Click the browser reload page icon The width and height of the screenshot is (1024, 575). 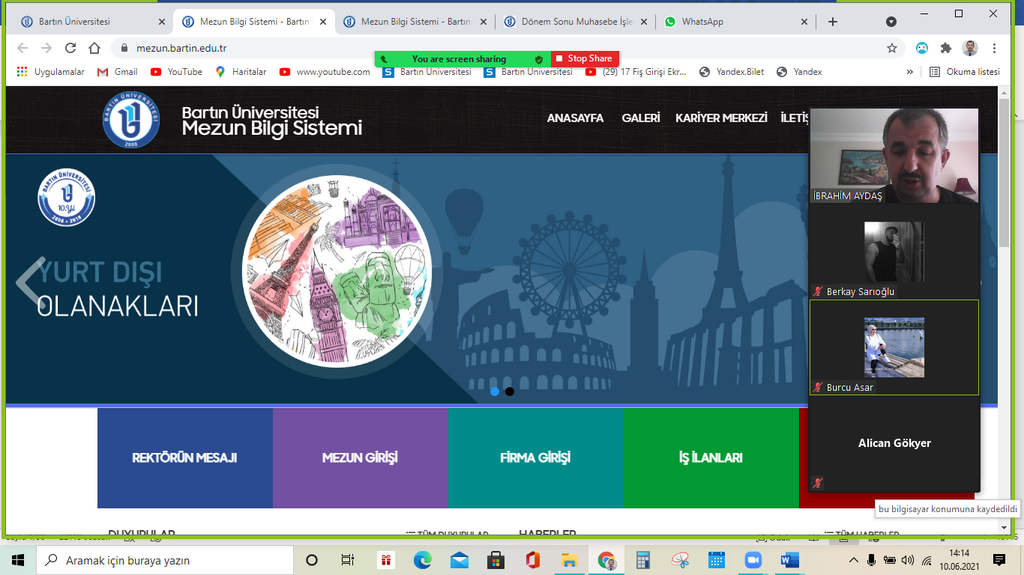70,47
